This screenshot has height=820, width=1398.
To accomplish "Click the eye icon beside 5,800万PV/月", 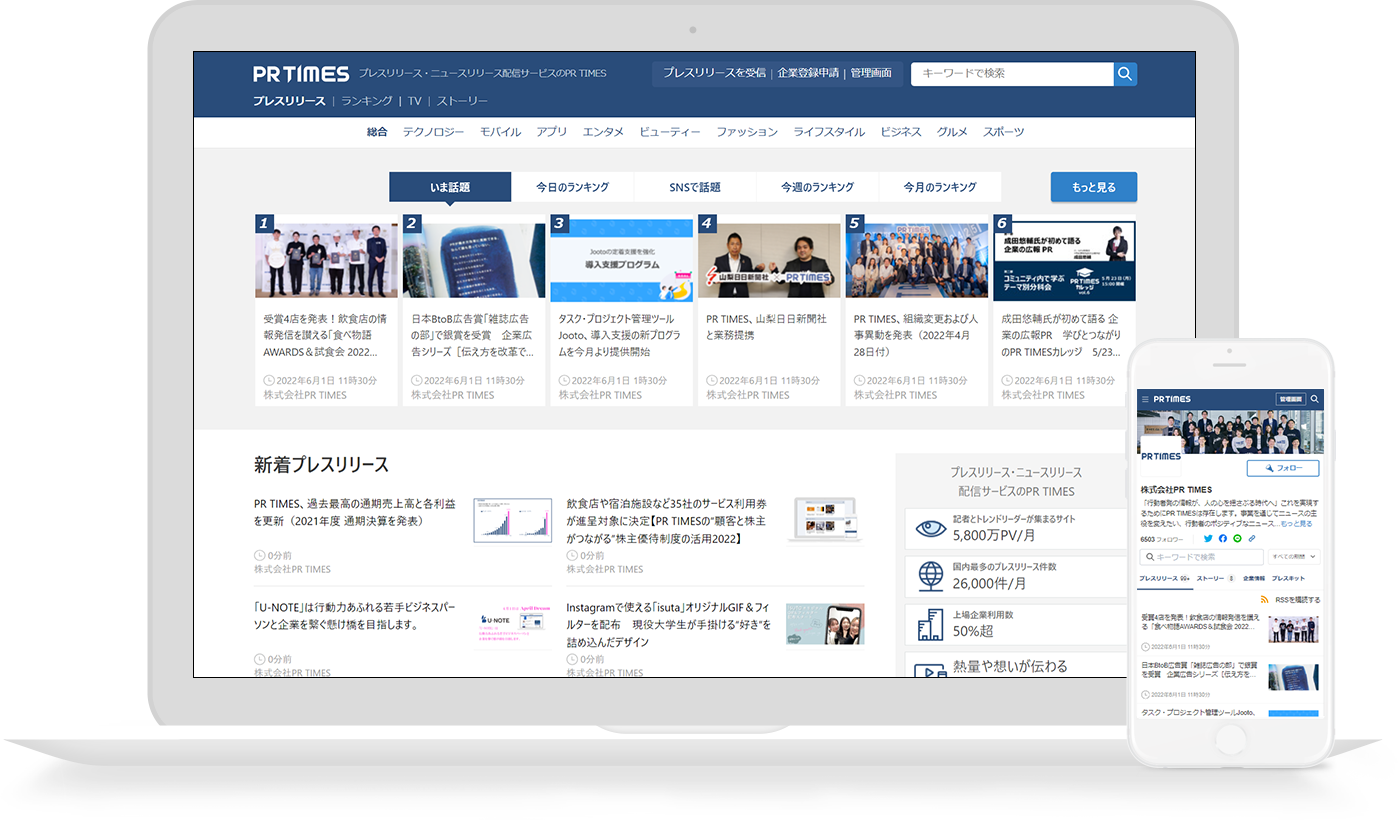I will click(930, 528).
